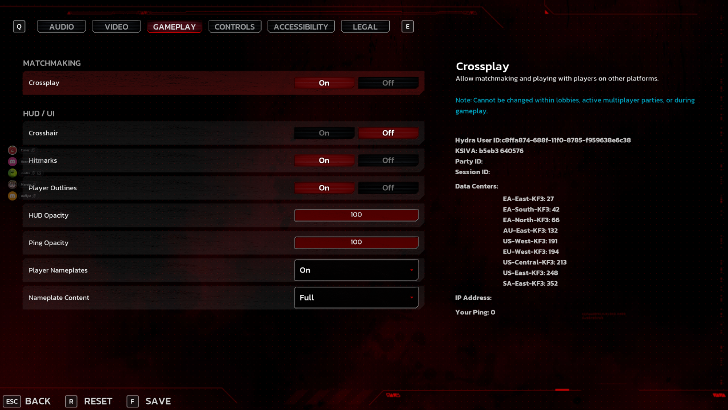Click the magenta Discord overlay avatar
728x410 pixels.
coord(13,161)
